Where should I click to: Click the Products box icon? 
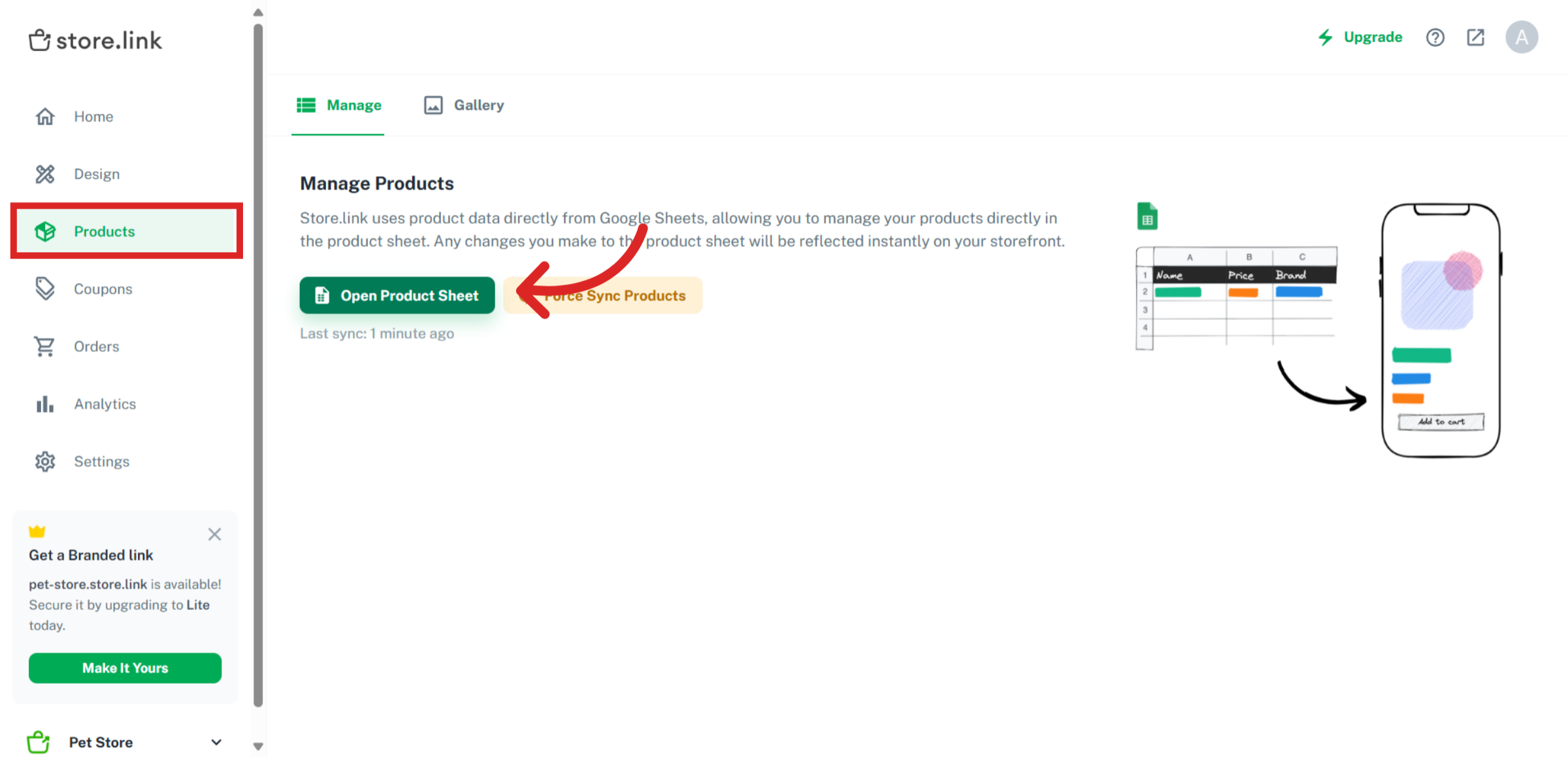coord(45,231)
